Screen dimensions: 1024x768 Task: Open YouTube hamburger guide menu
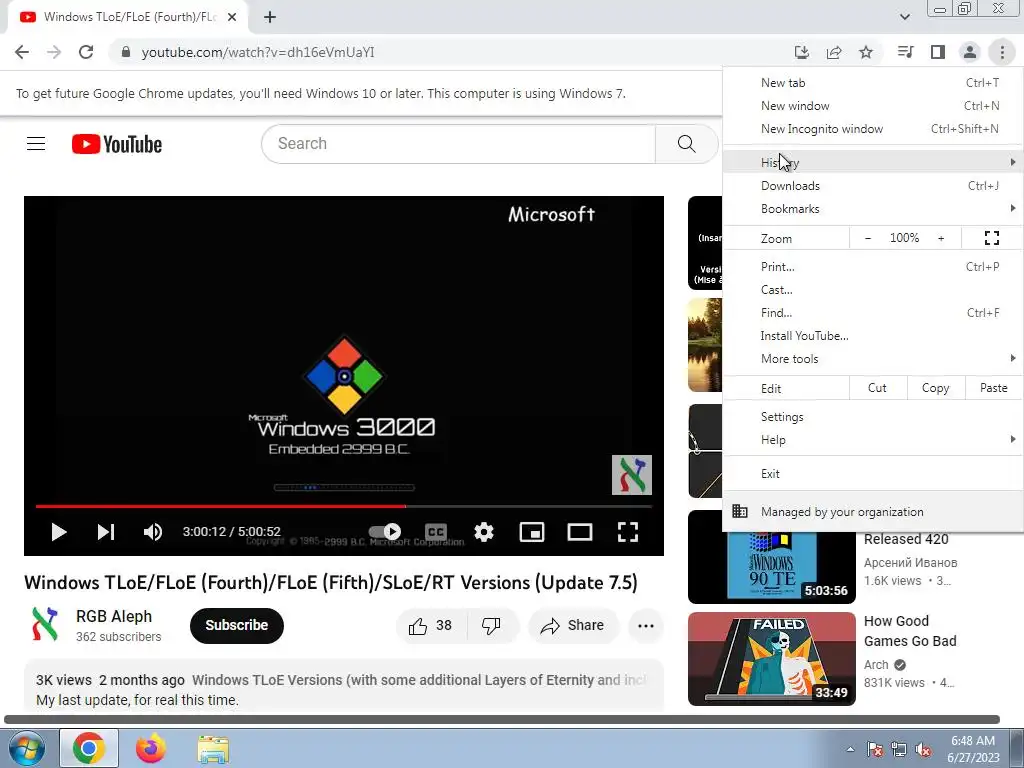[x=36, y=144]
